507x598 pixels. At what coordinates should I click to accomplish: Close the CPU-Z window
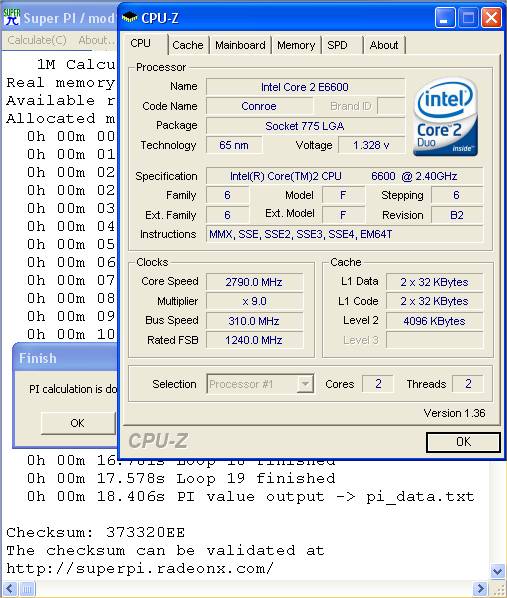coord(491,18)
